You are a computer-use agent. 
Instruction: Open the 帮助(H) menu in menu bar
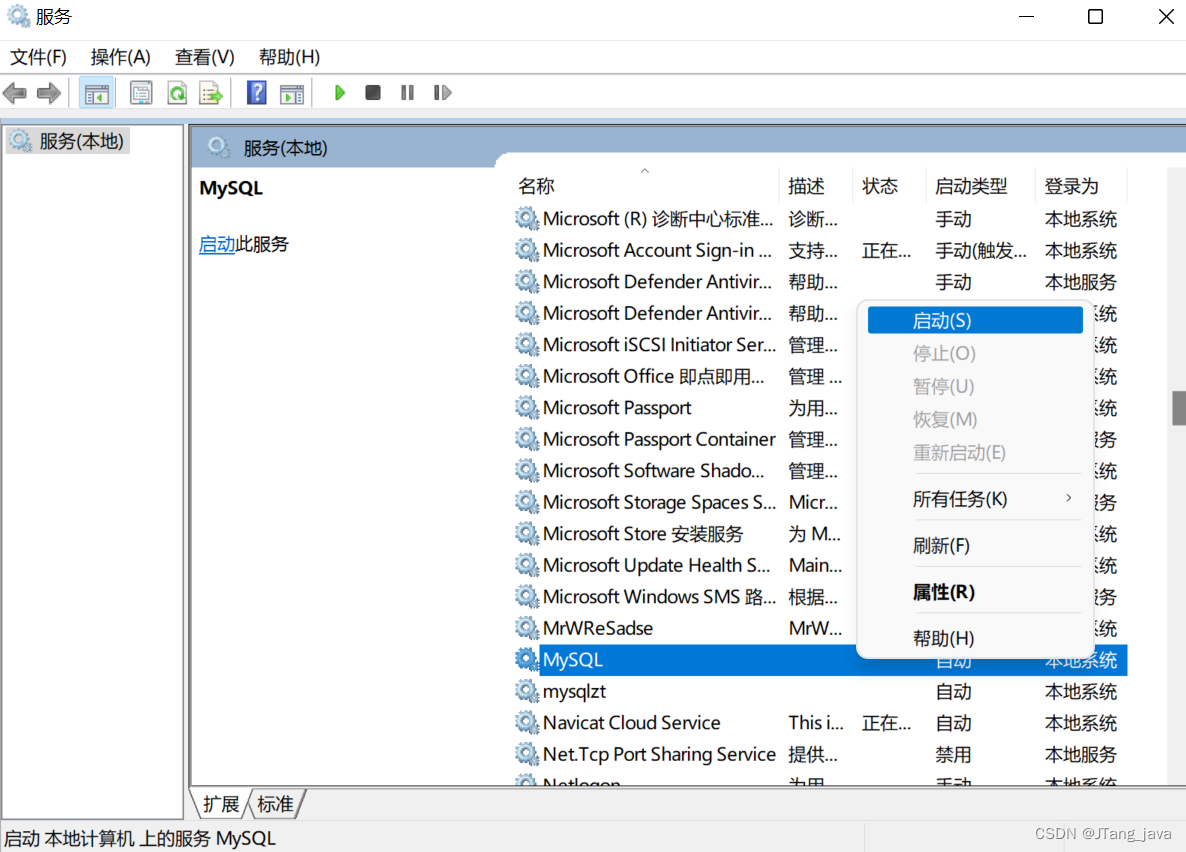289,57
